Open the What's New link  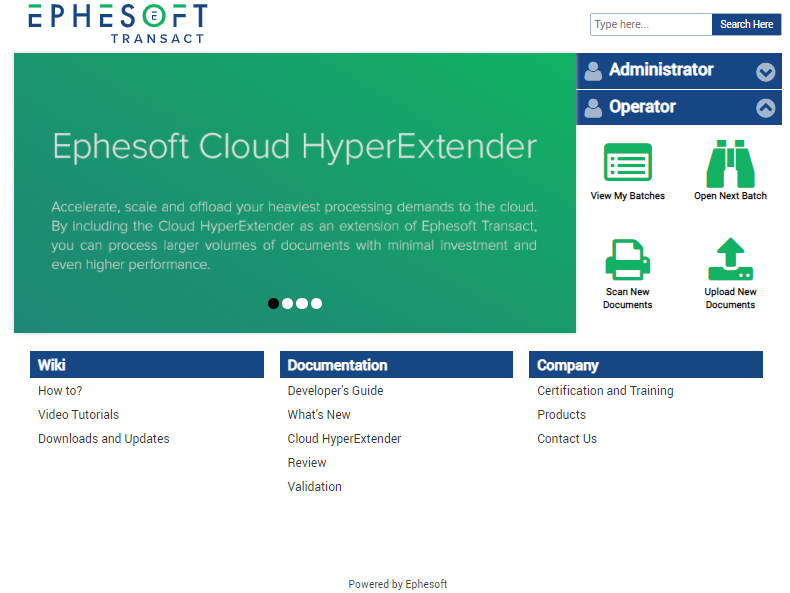(x=318, y=415)
